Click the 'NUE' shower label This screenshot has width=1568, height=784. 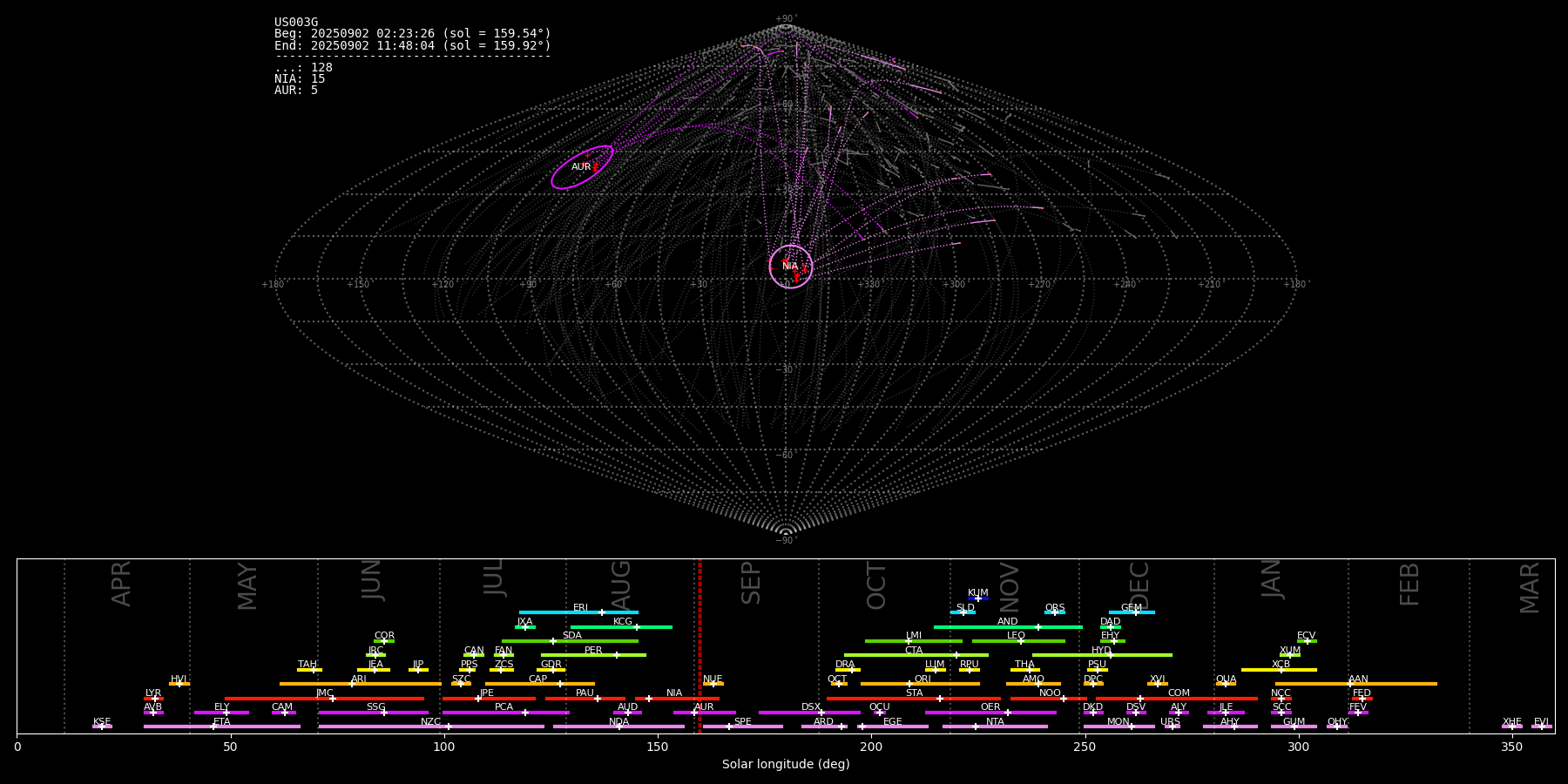tap(713, 679)
